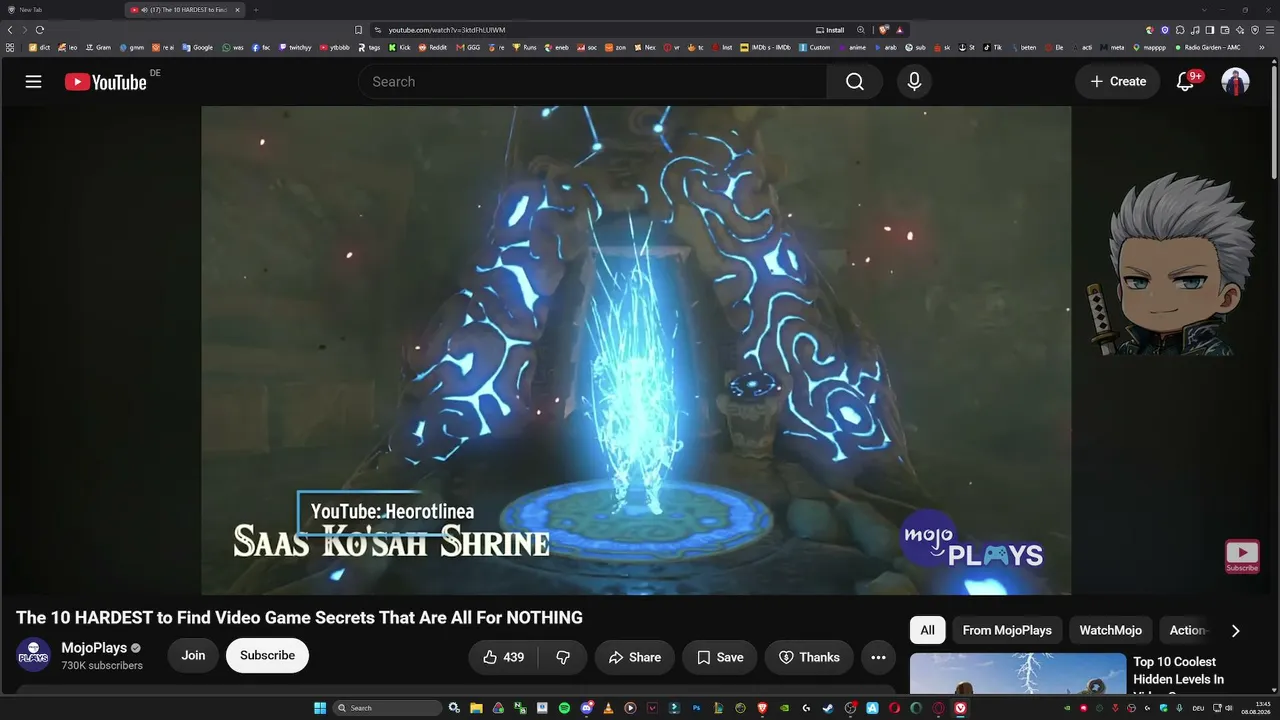
Task: Close the YouTube video browser tab
Action: click(x=237, y=10)
